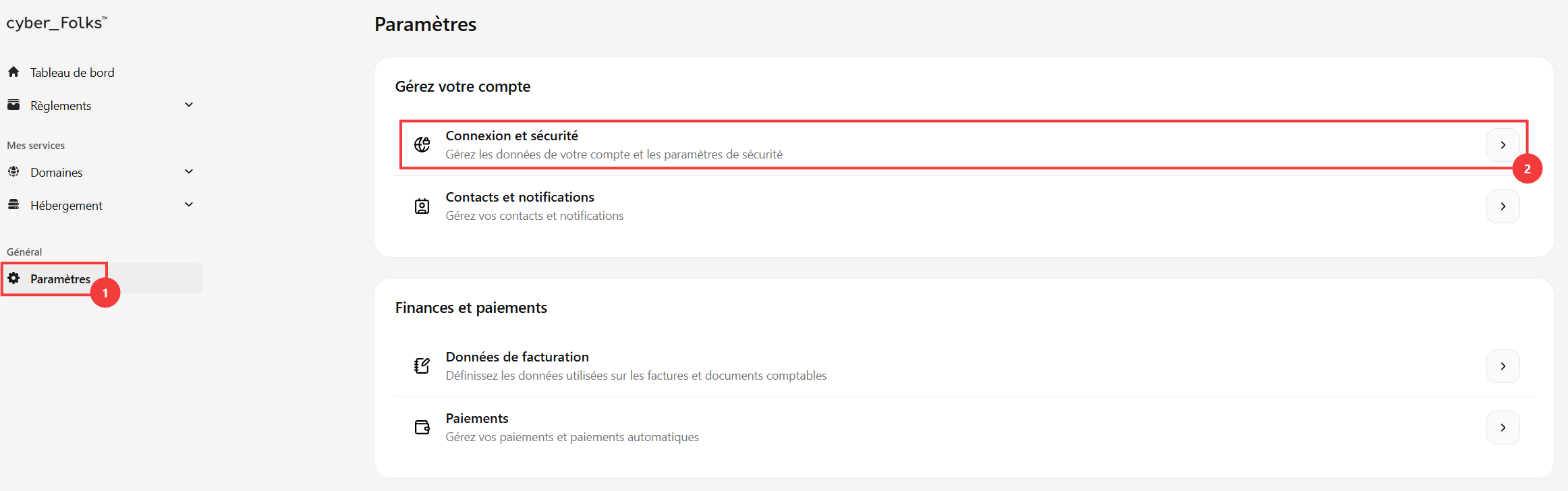The height and width of the screenshot is (491, 1568).
Task: Expand the Règlements menu chevron
Action: tap(189, 105)
